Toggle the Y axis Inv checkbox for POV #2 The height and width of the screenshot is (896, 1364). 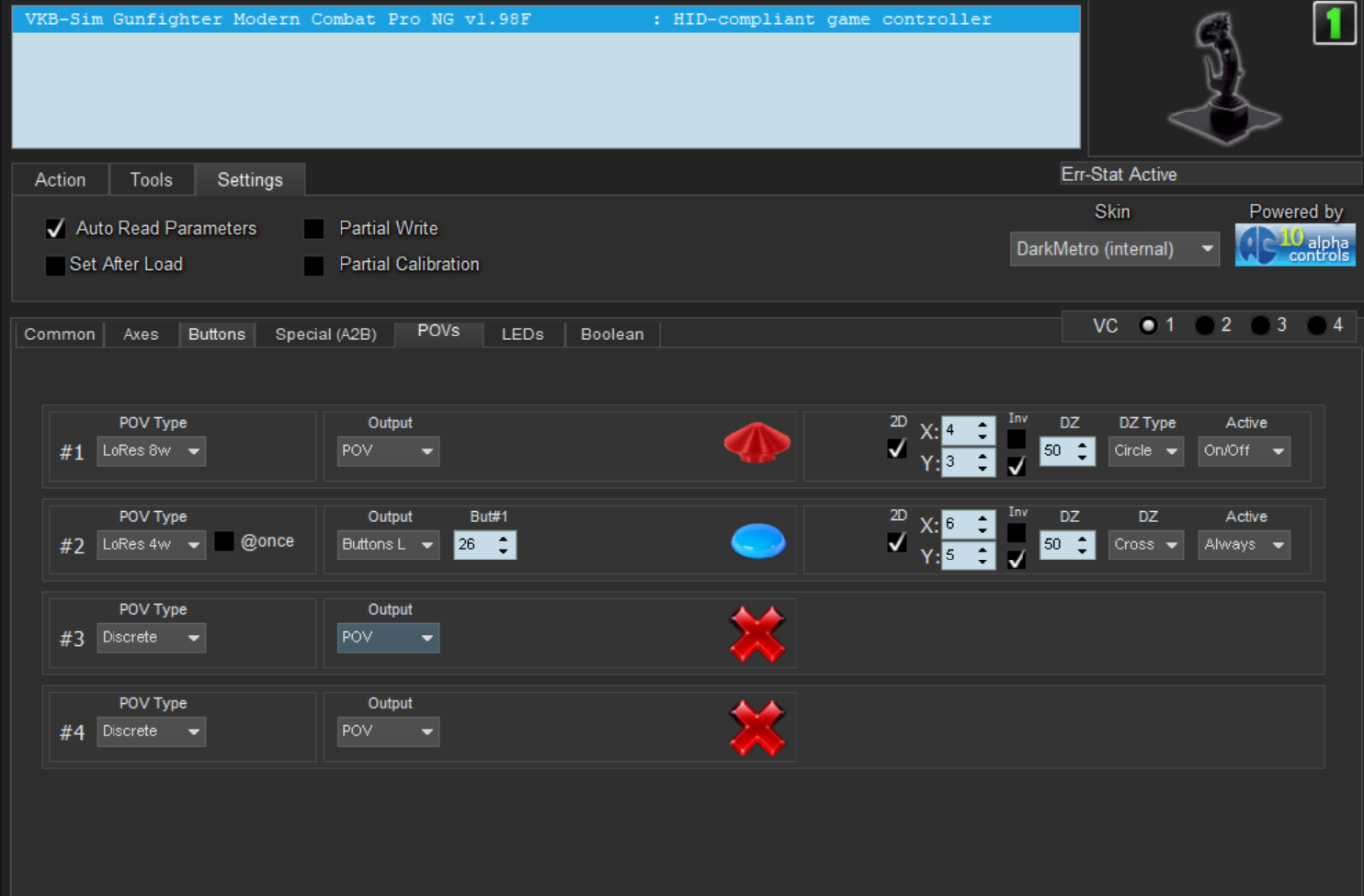pyautogui.click(x=1017, y=559)
